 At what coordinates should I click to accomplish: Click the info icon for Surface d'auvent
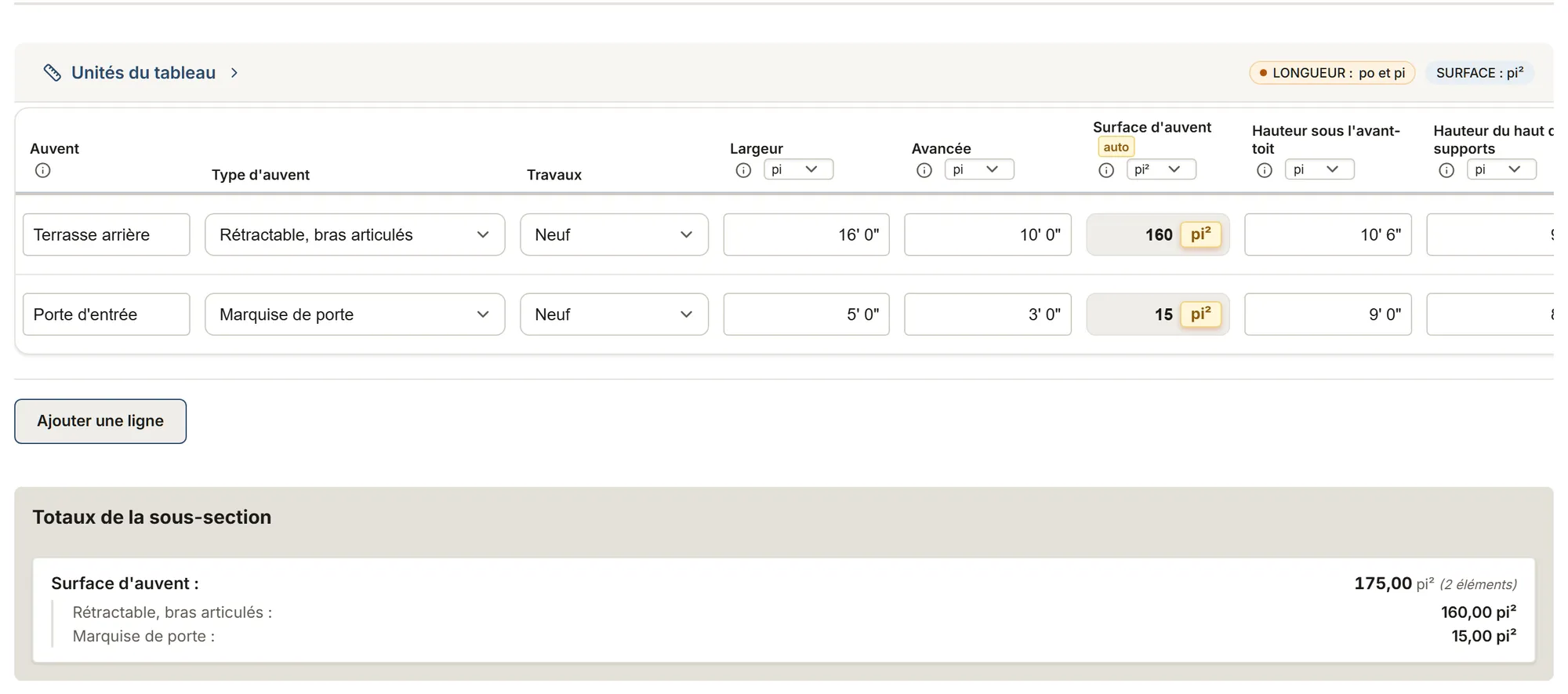pyautogui.click(x=1106, y=170)
